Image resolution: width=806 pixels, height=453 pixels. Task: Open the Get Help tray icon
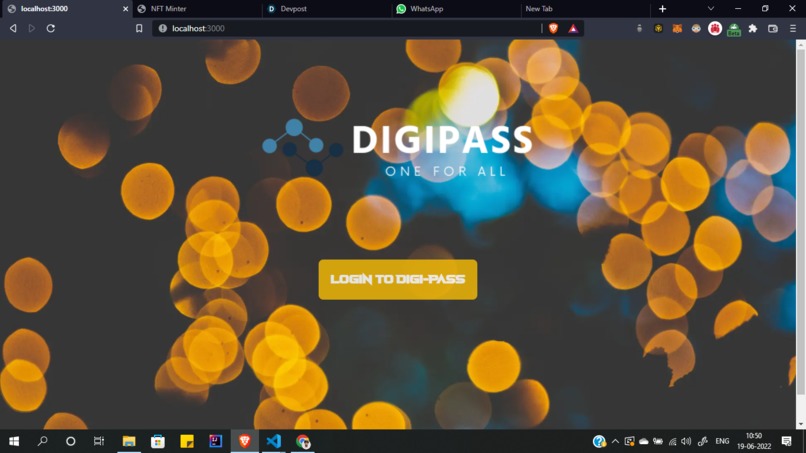click(599, 441)
